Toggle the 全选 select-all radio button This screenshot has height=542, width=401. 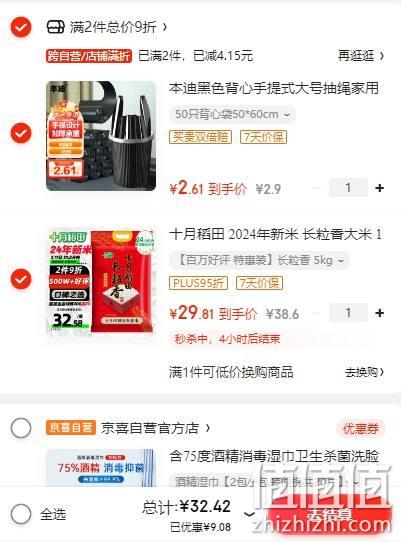coord(21,514)
